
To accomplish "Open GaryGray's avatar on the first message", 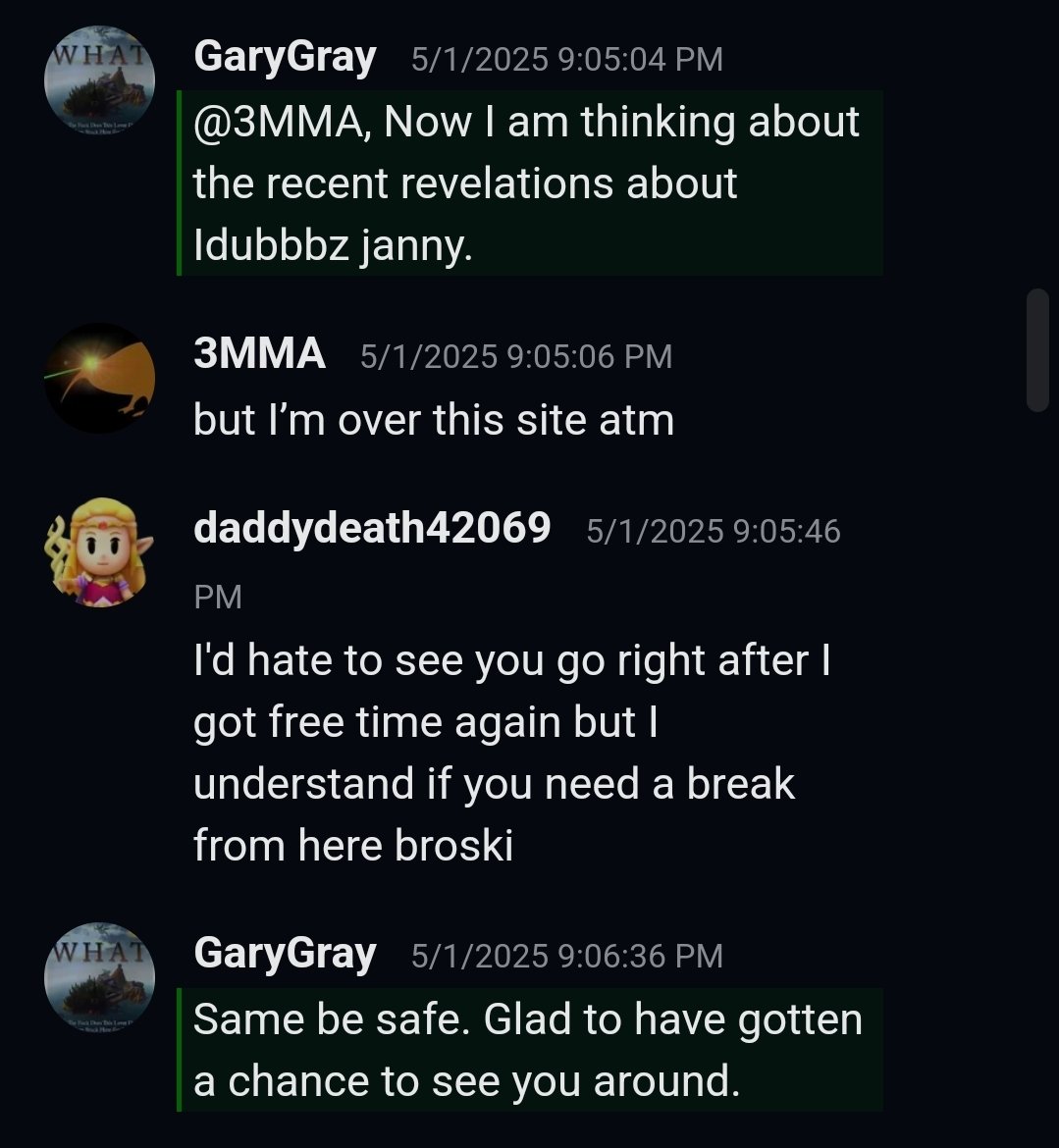I will pos(99,80).
